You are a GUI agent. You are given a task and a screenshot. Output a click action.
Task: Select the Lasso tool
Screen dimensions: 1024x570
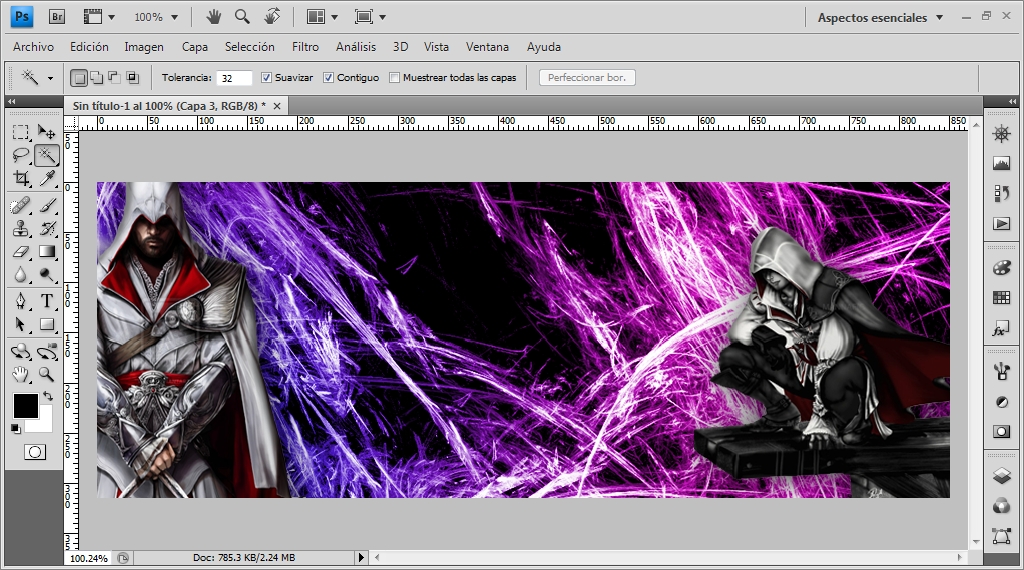point(21,155)
